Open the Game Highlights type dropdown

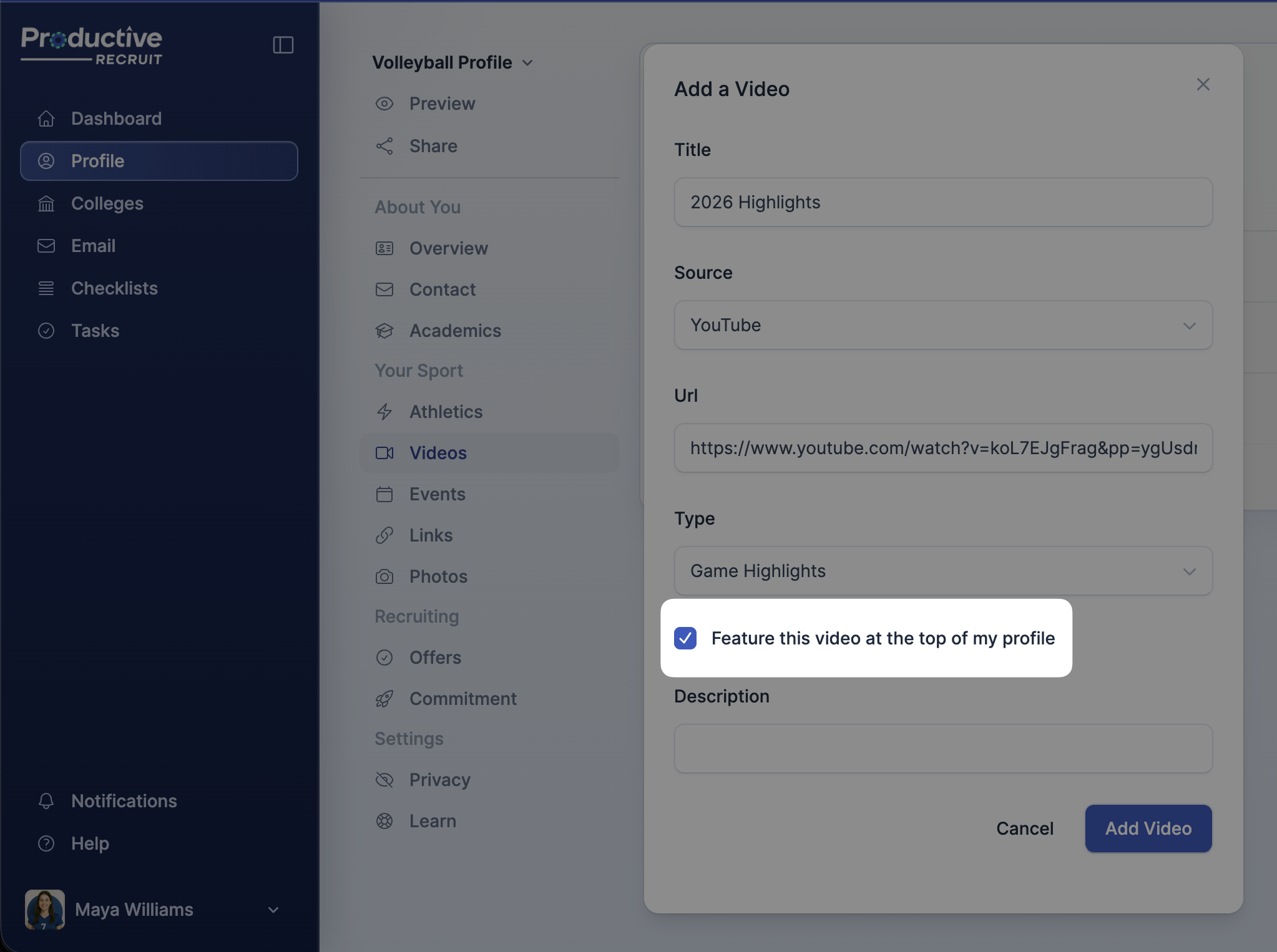tap(942, 571)
